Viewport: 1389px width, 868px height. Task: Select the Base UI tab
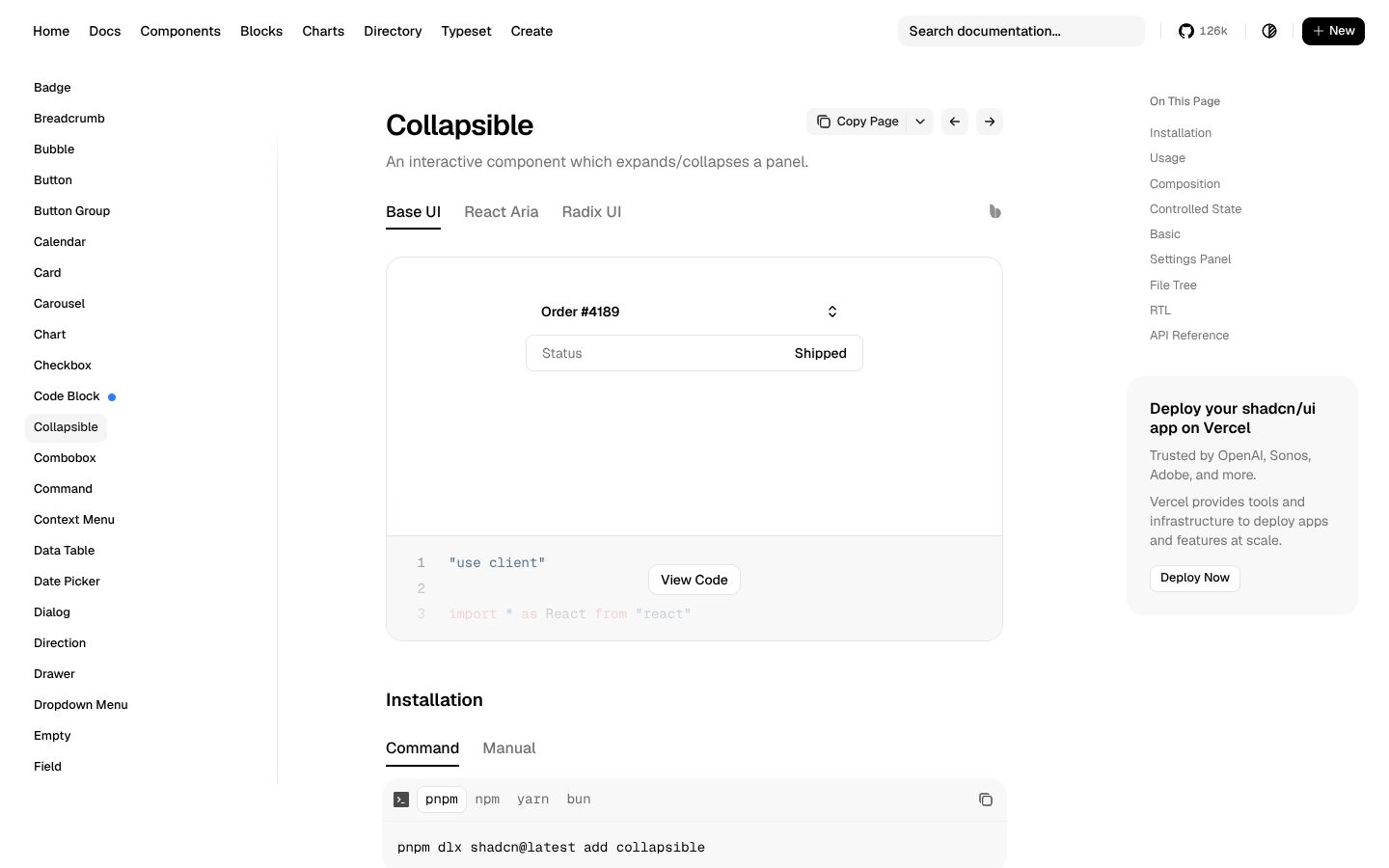(413, 212)
